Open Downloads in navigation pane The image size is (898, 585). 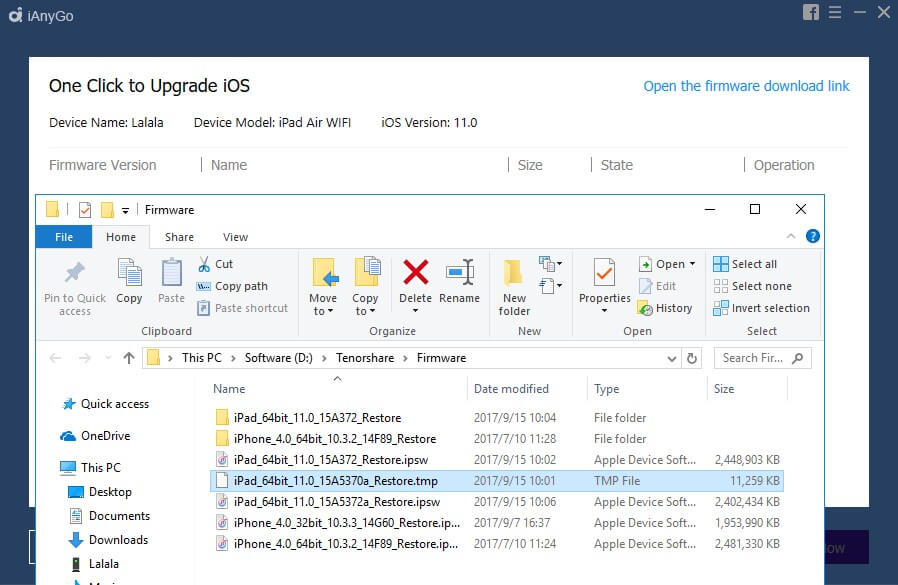click(x=108, y=540)
